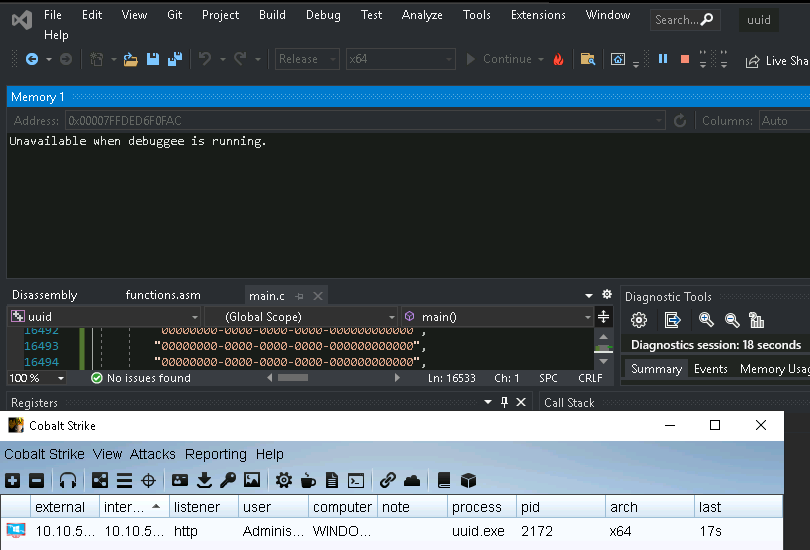Click the Undo arrow icon

[205, 59]
